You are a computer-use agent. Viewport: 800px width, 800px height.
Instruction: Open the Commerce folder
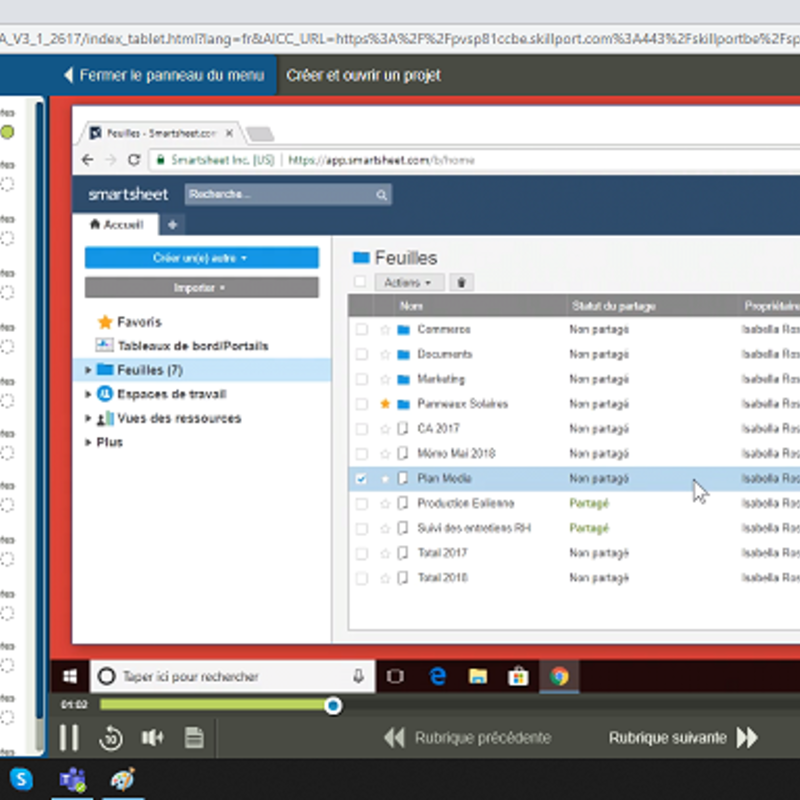tap(444, 330)
